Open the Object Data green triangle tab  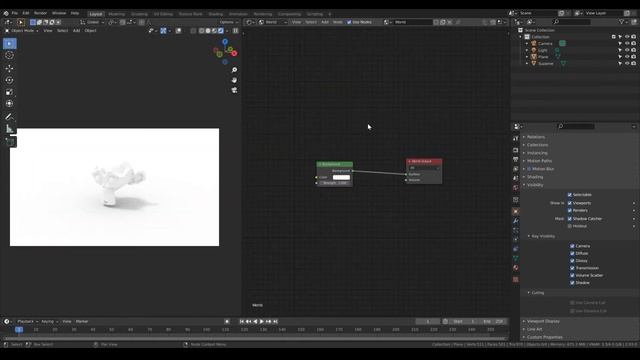pos(516,258)
